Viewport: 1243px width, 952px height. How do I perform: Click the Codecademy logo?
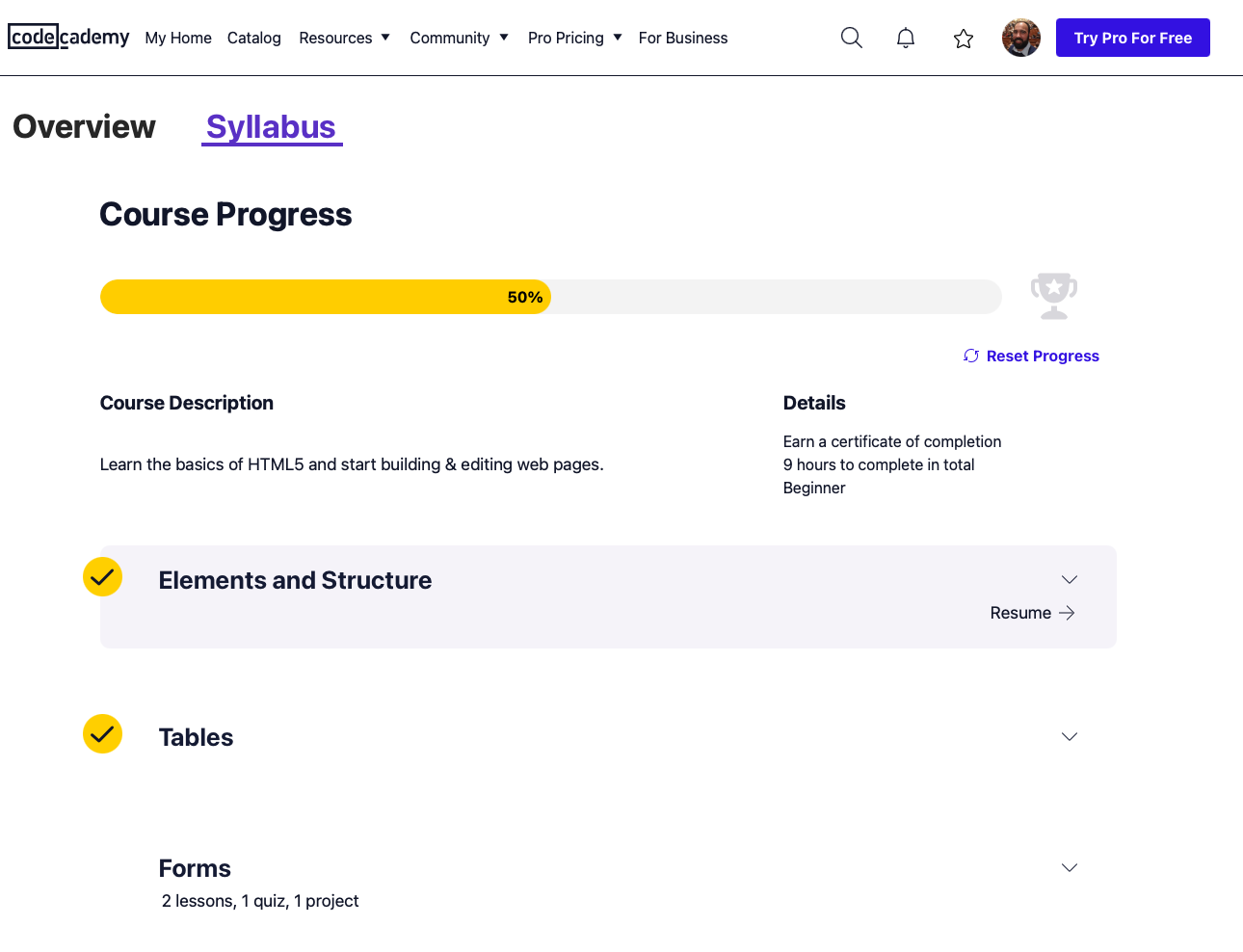[x=68, y=37]
